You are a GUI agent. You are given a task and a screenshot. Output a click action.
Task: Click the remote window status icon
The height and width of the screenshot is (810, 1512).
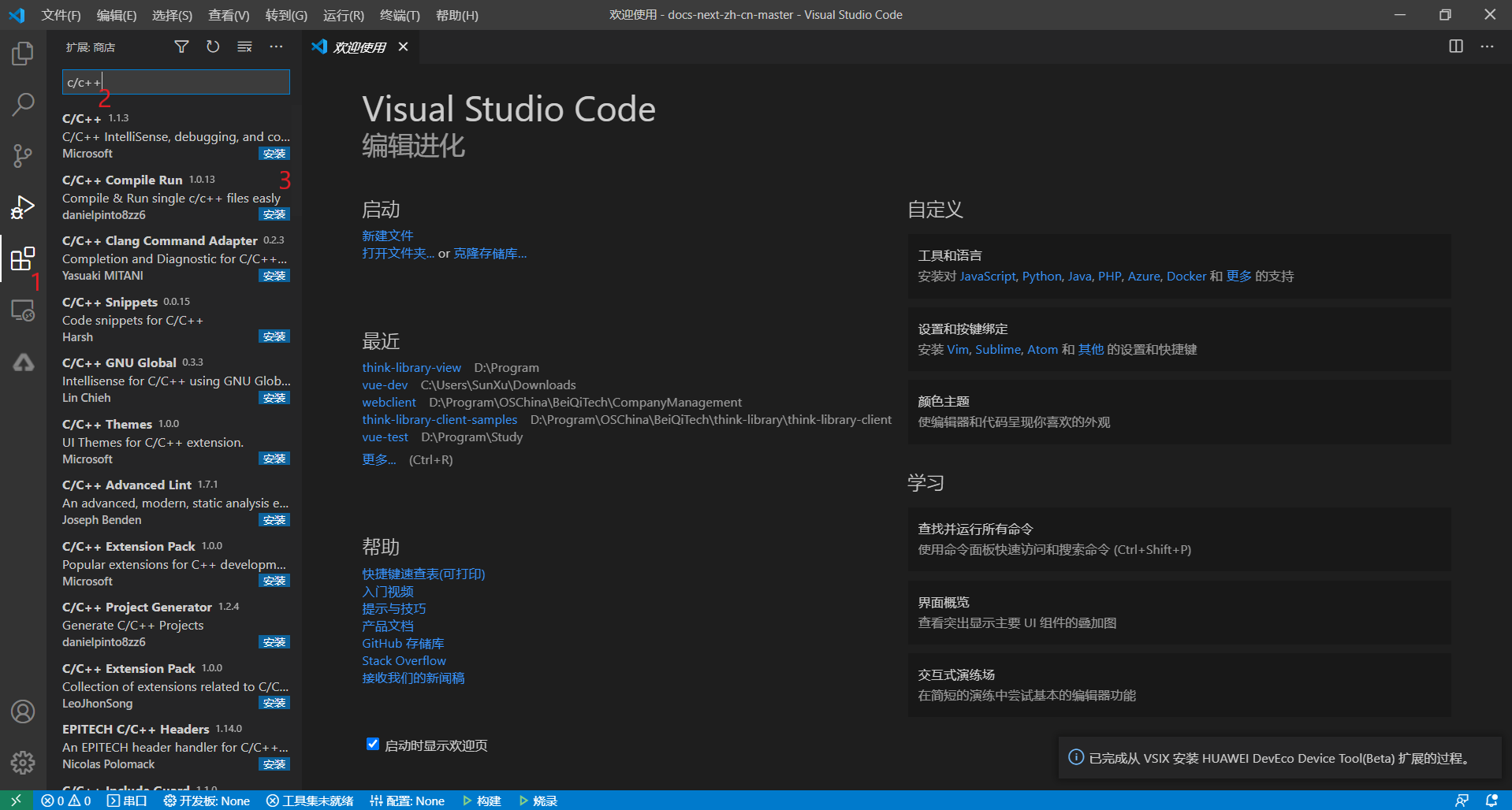click(16, 801)
